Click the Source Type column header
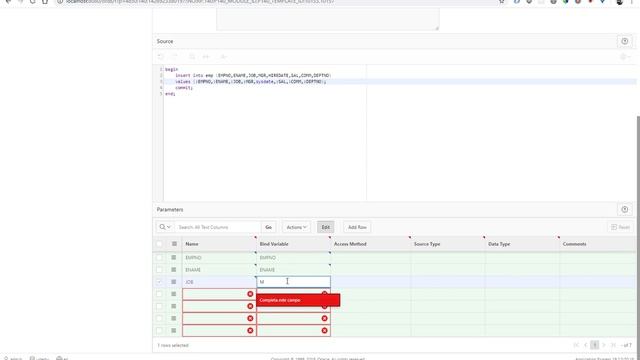The image size is (640, 360). point(448,244)
